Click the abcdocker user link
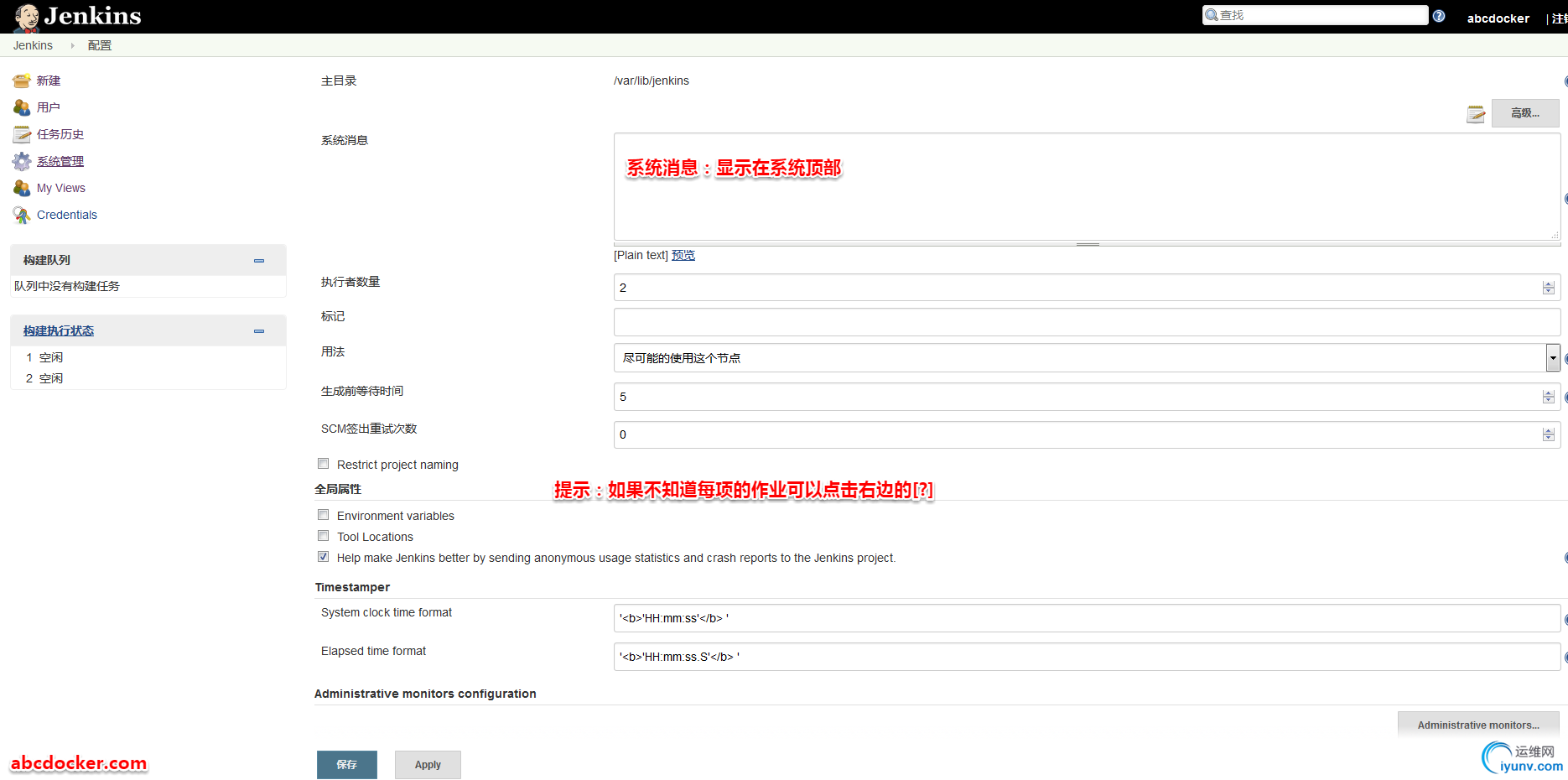 [x=1498, y=18]
